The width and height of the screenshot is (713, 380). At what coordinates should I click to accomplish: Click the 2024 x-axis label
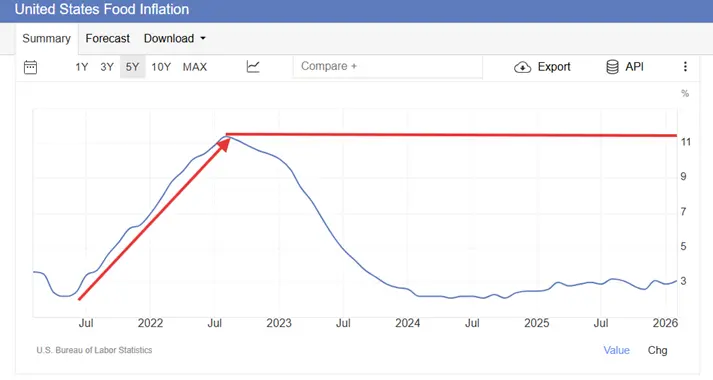pos(407,323)
